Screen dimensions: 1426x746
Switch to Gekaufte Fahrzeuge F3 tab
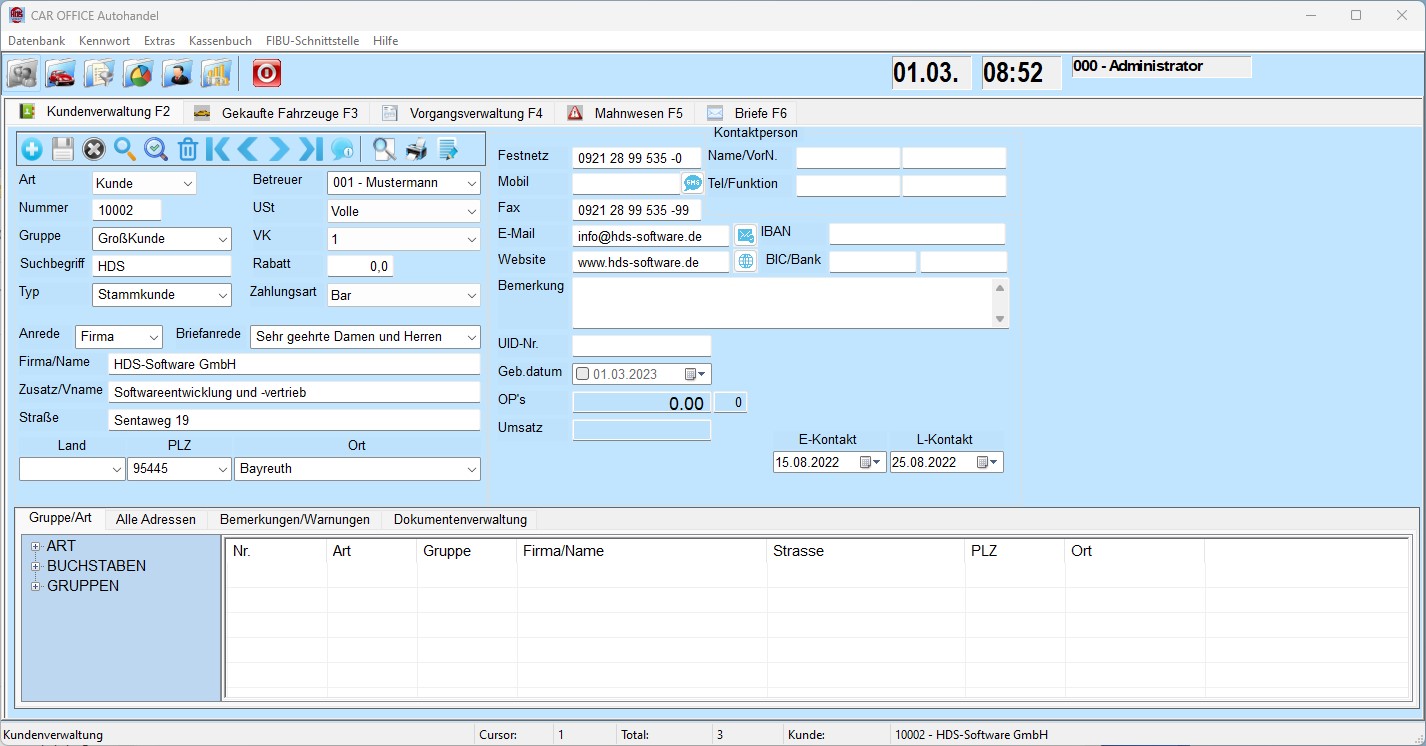click(x=275, y=113)
